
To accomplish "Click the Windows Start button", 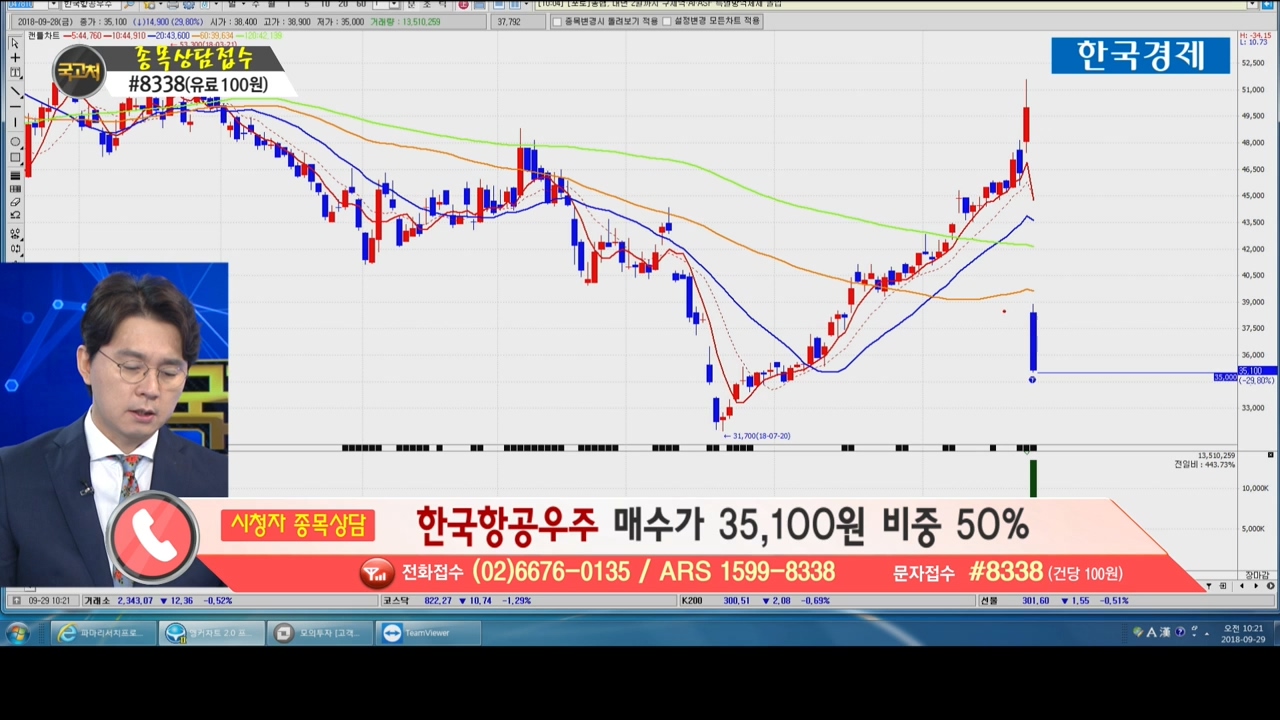I will (18, 633).
